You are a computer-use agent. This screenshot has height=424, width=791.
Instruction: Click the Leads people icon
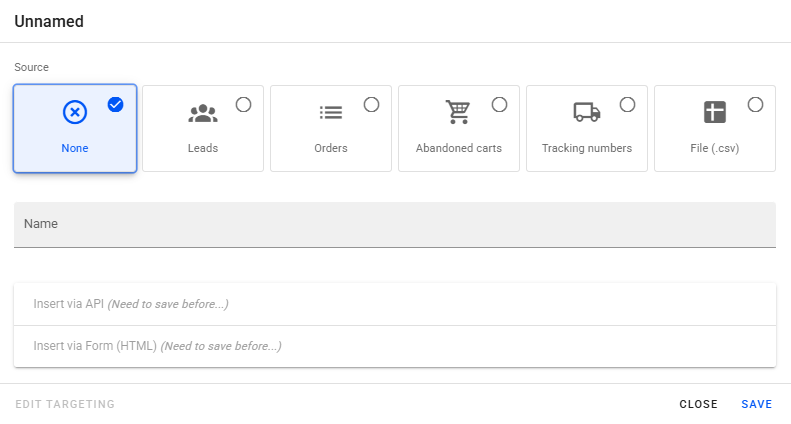(203, 113)
